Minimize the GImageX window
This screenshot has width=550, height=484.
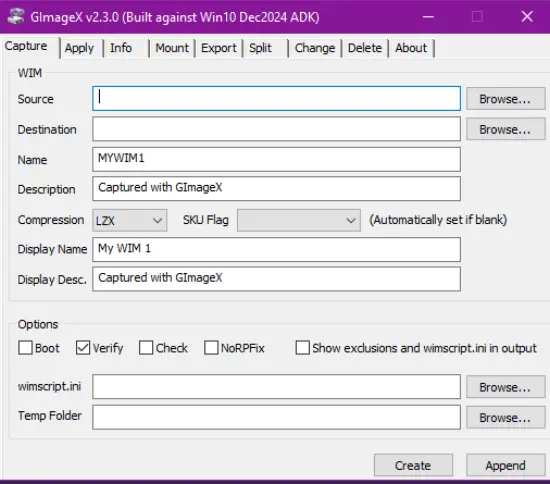click(428, 16)
